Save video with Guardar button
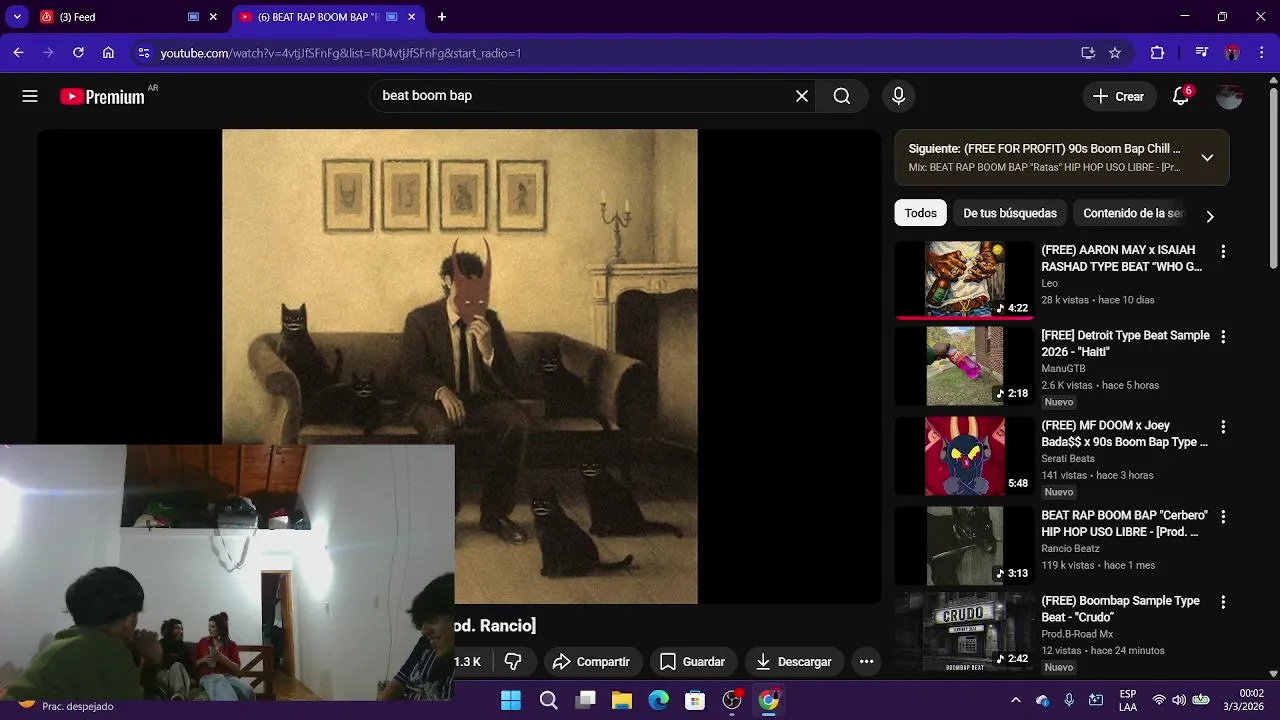 (x=692, y=661)
